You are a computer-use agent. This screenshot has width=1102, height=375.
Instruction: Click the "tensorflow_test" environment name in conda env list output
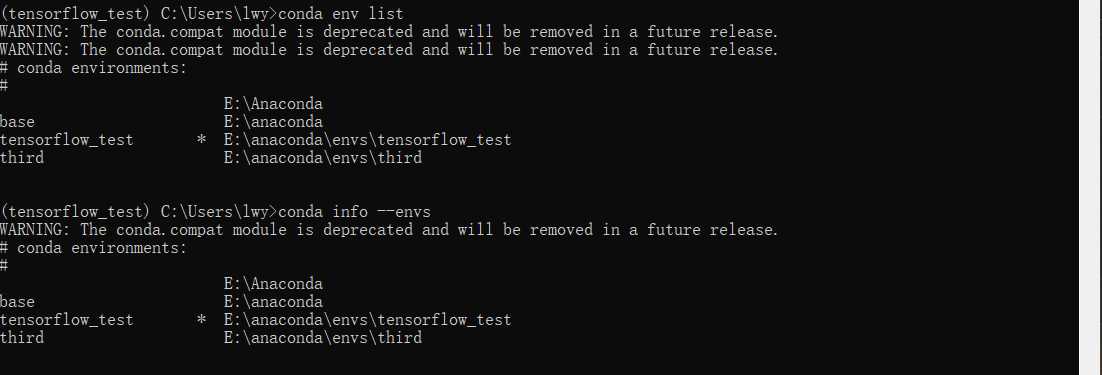pyautogui.click(x=67, y=140)
